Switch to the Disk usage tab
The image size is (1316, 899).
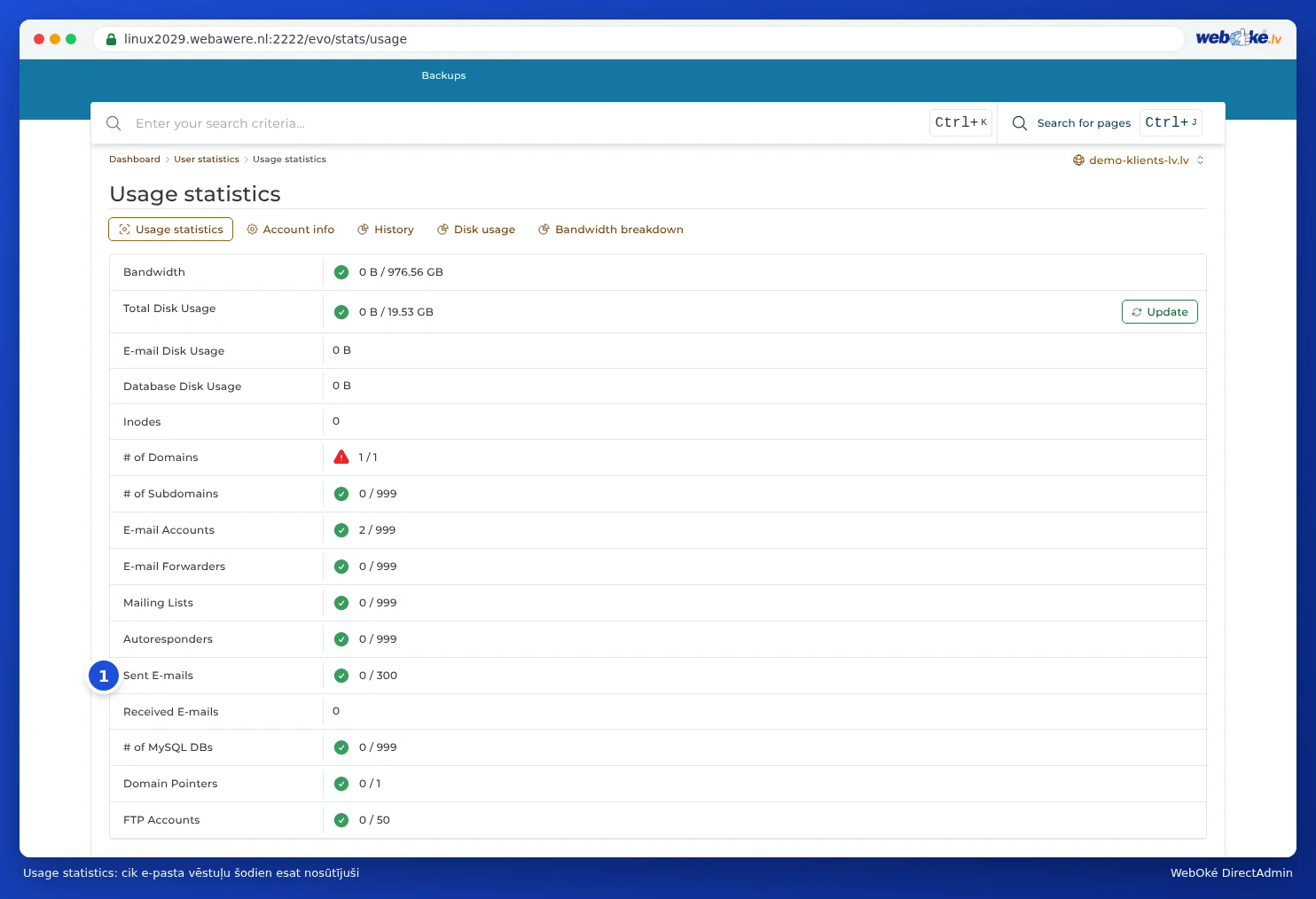click(x=476, y=230)
